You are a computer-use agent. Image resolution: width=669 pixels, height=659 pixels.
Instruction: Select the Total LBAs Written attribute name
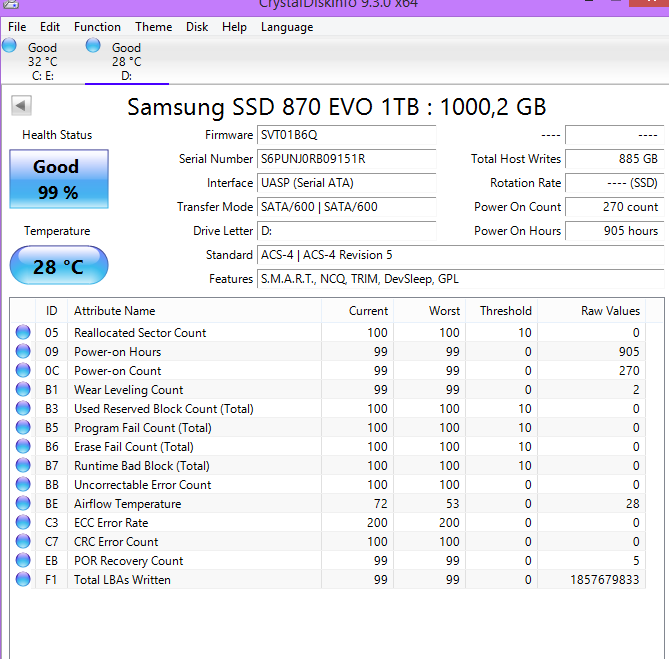[122, 580]
